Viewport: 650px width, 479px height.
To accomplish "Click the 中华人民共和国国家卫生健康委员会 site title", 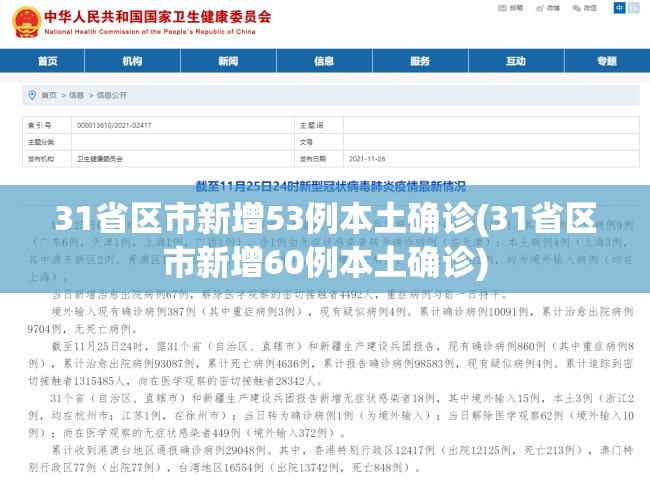I will 158,17.
